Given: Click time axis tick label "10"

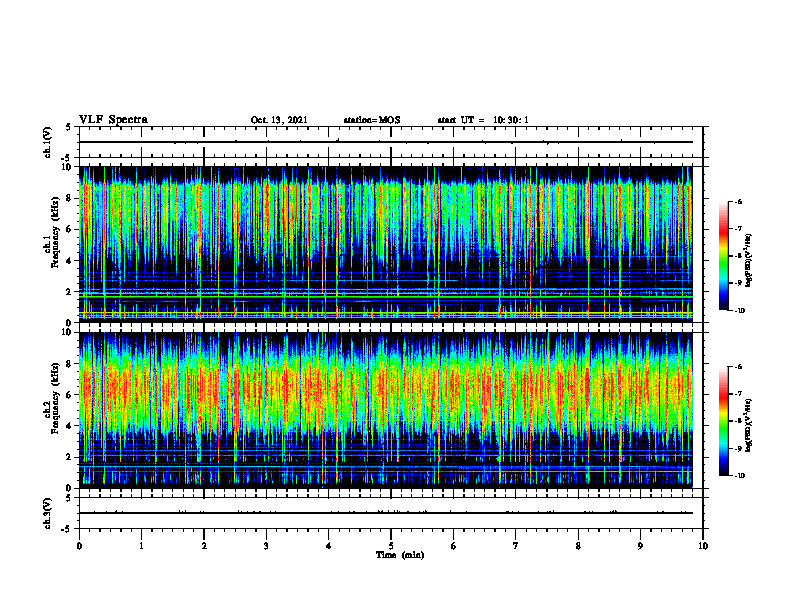Looking at the screenshot, I should coord(703,546).
